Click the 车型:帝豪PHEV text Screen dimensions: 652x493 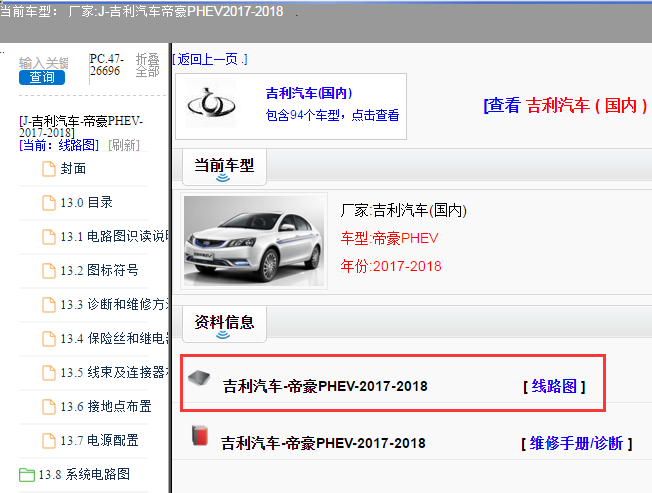(x=390, y=238)
